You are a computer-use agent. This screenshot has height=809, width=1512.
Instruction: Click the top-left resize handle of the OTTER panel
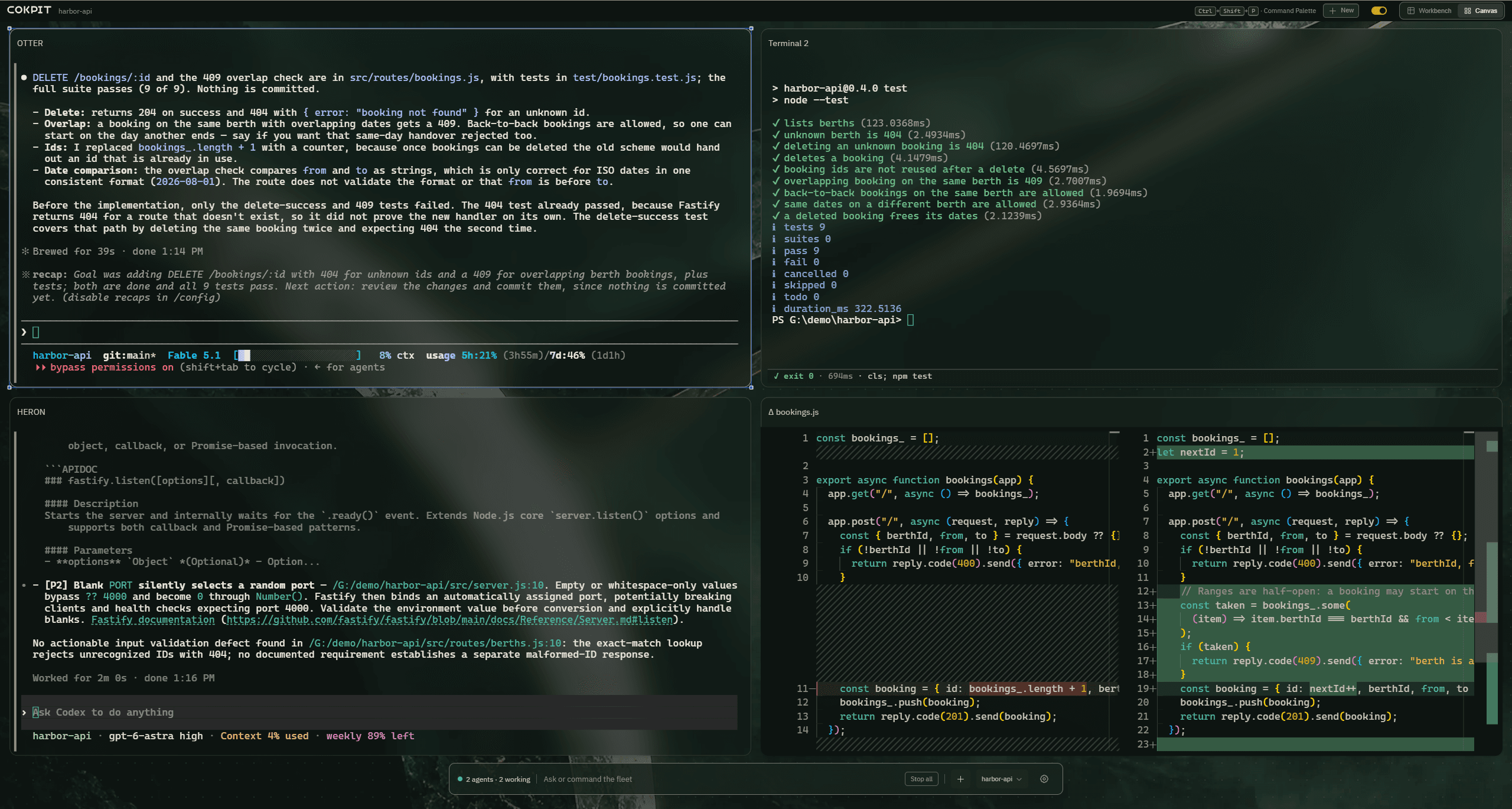click(x=9, y=28)
